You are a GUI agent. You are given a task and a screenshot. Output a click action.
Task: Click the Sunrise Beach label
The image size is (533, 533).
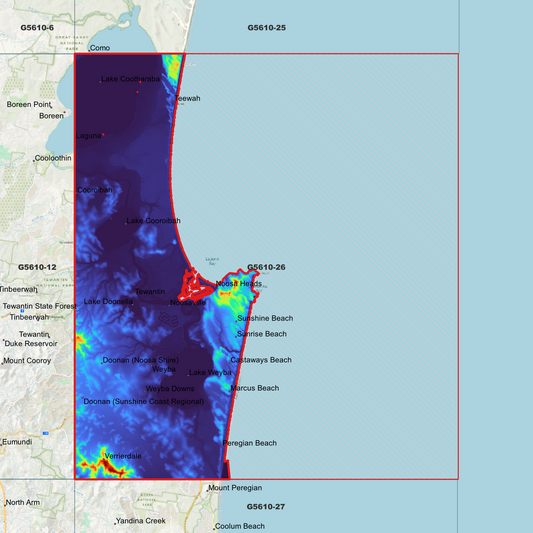point(262,334)
